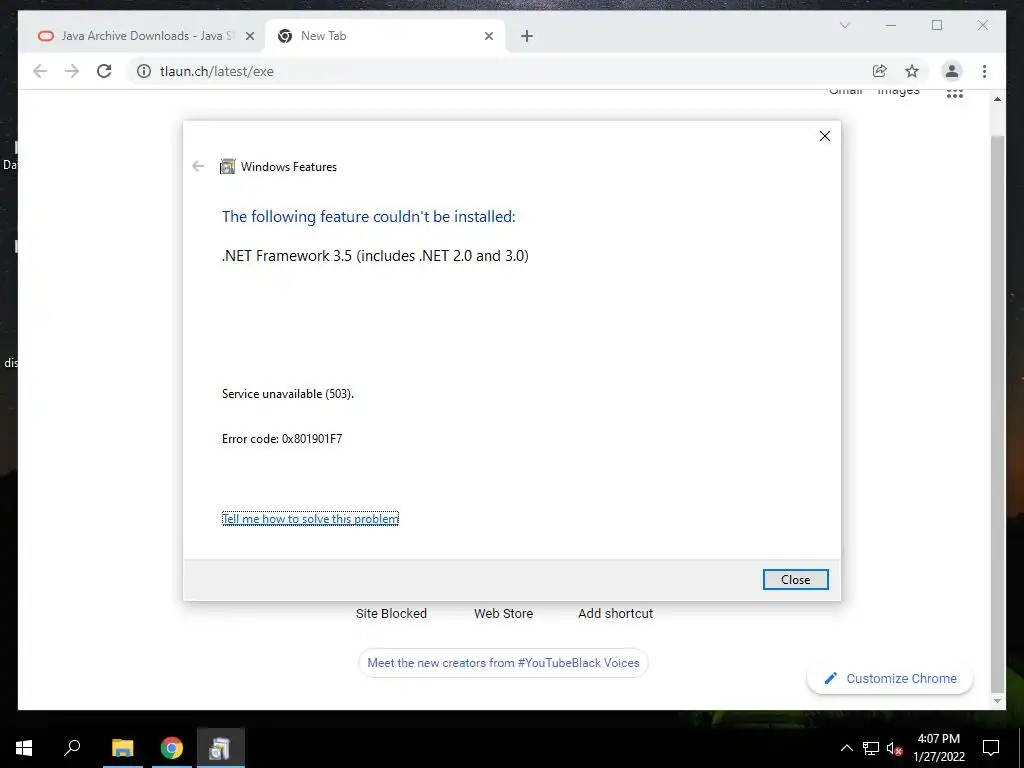The image size is (1024, 768).
Task: Open the Web Store shortcut
Action: tap(504, 613)
